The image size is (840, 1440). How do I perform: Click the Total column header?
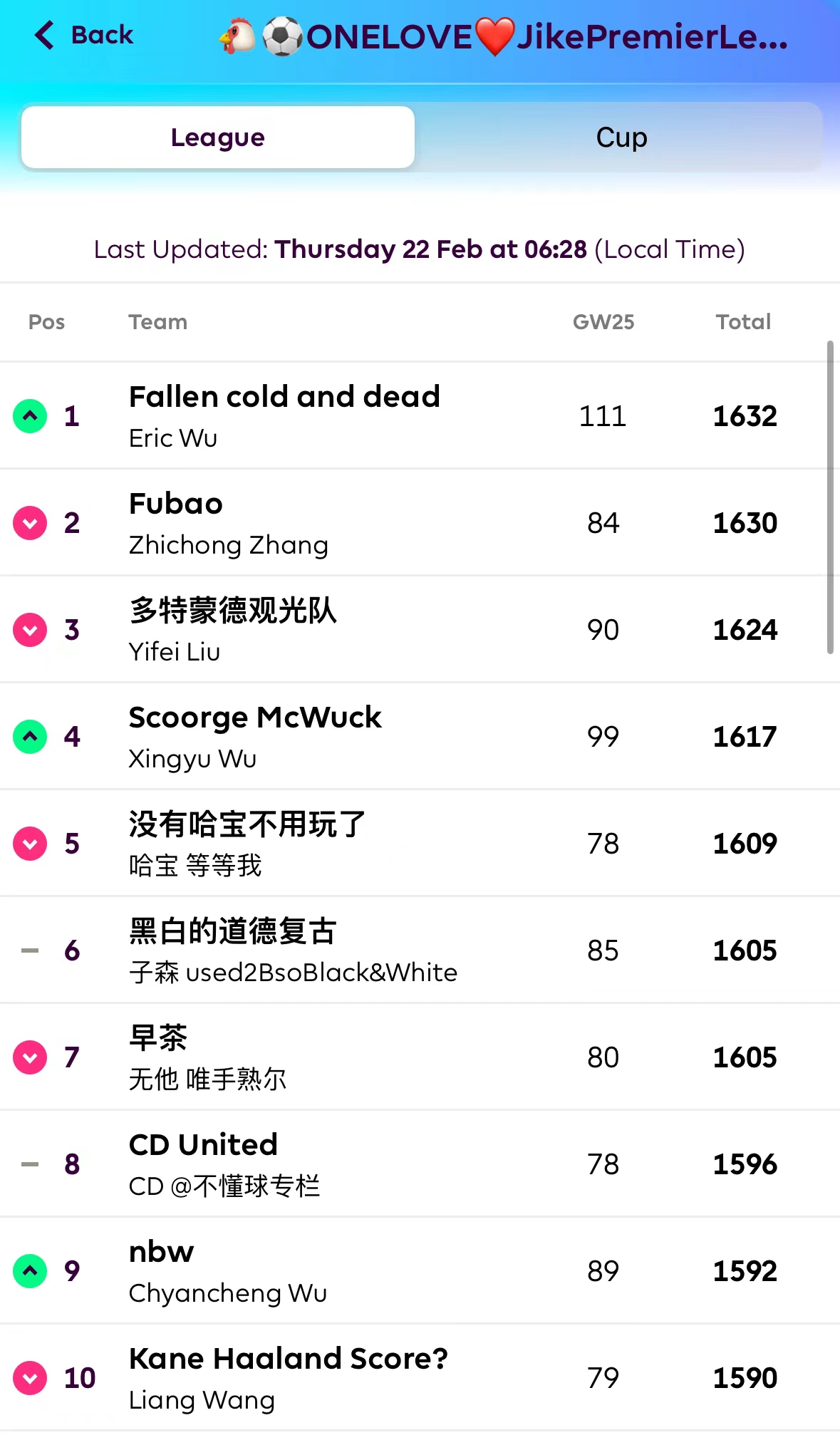pos(744,322)
